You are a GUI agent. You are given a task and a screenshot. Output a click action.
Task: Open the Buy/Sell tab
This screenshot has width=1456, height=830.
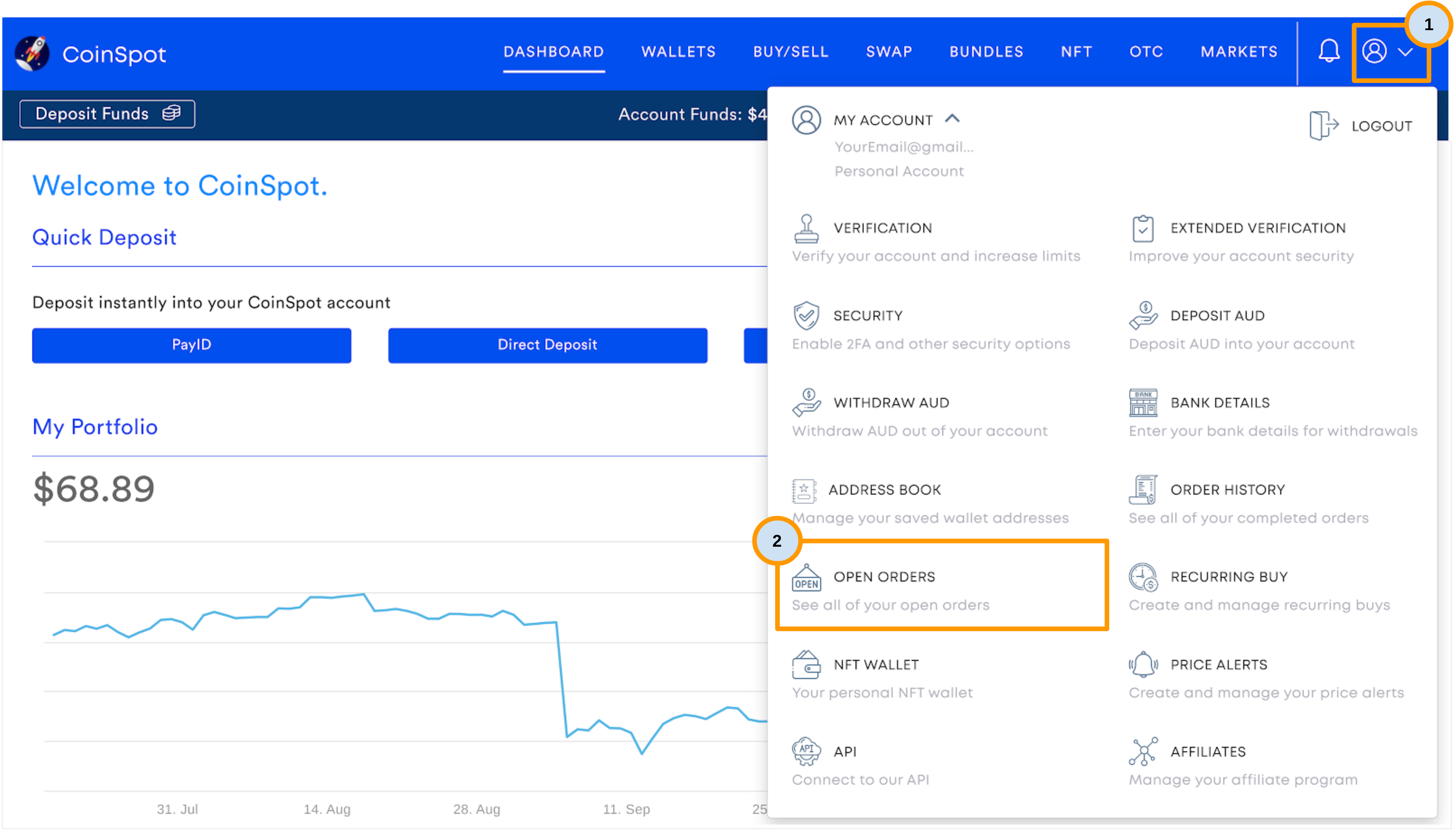791,52
